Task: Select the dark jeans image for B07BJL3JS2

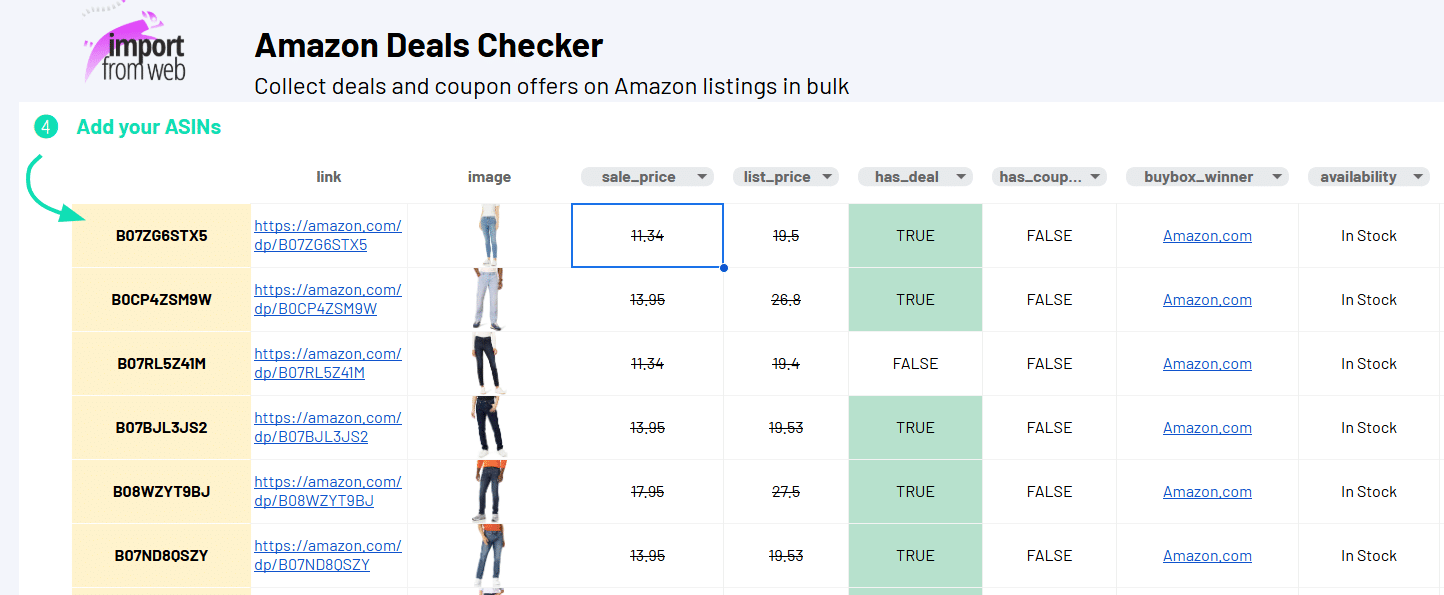Action: [x=489, y=428]
